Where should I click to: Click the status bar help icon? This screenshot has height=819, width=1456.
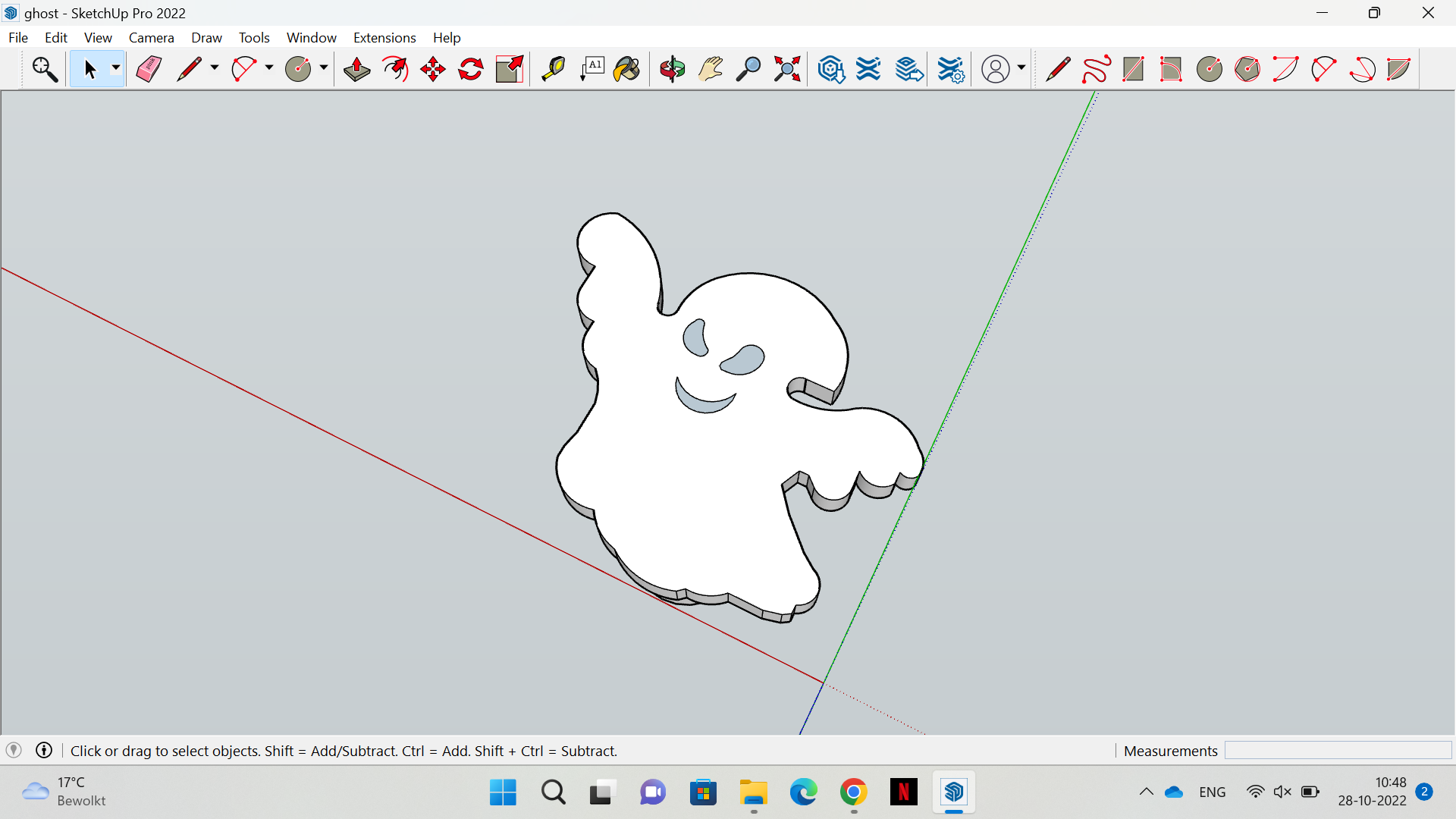43,751
